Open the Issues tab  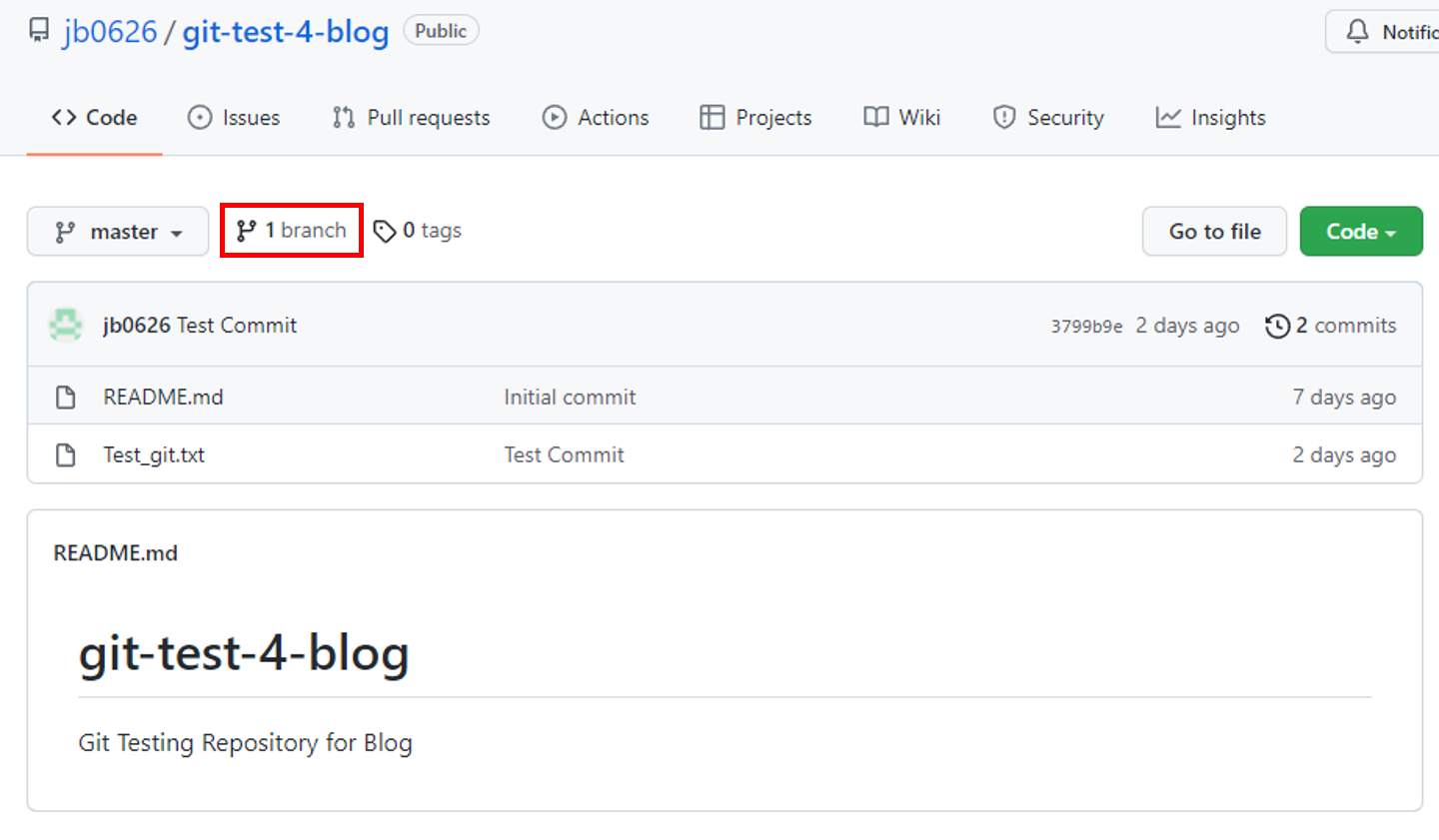(234, 118)
